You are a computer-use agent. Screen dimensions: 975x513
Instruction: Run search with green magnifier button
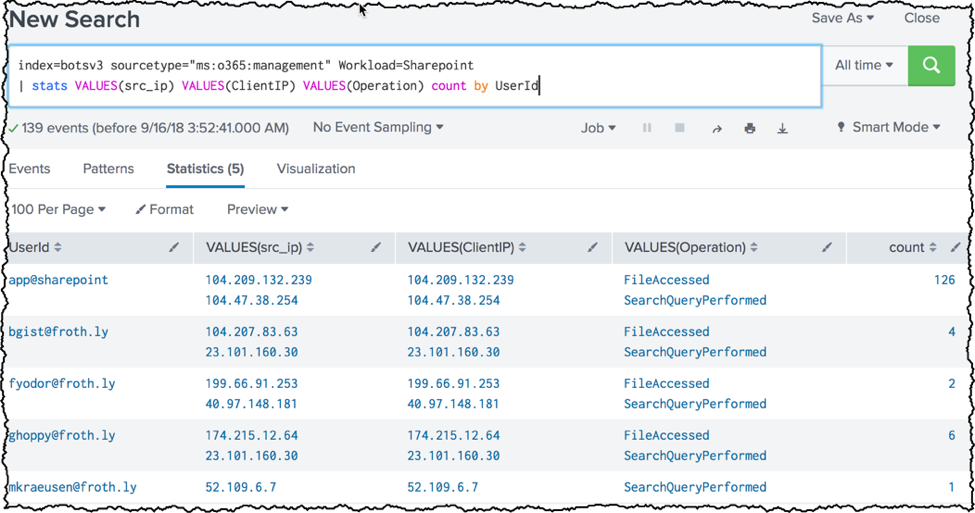tap(931, 65)
